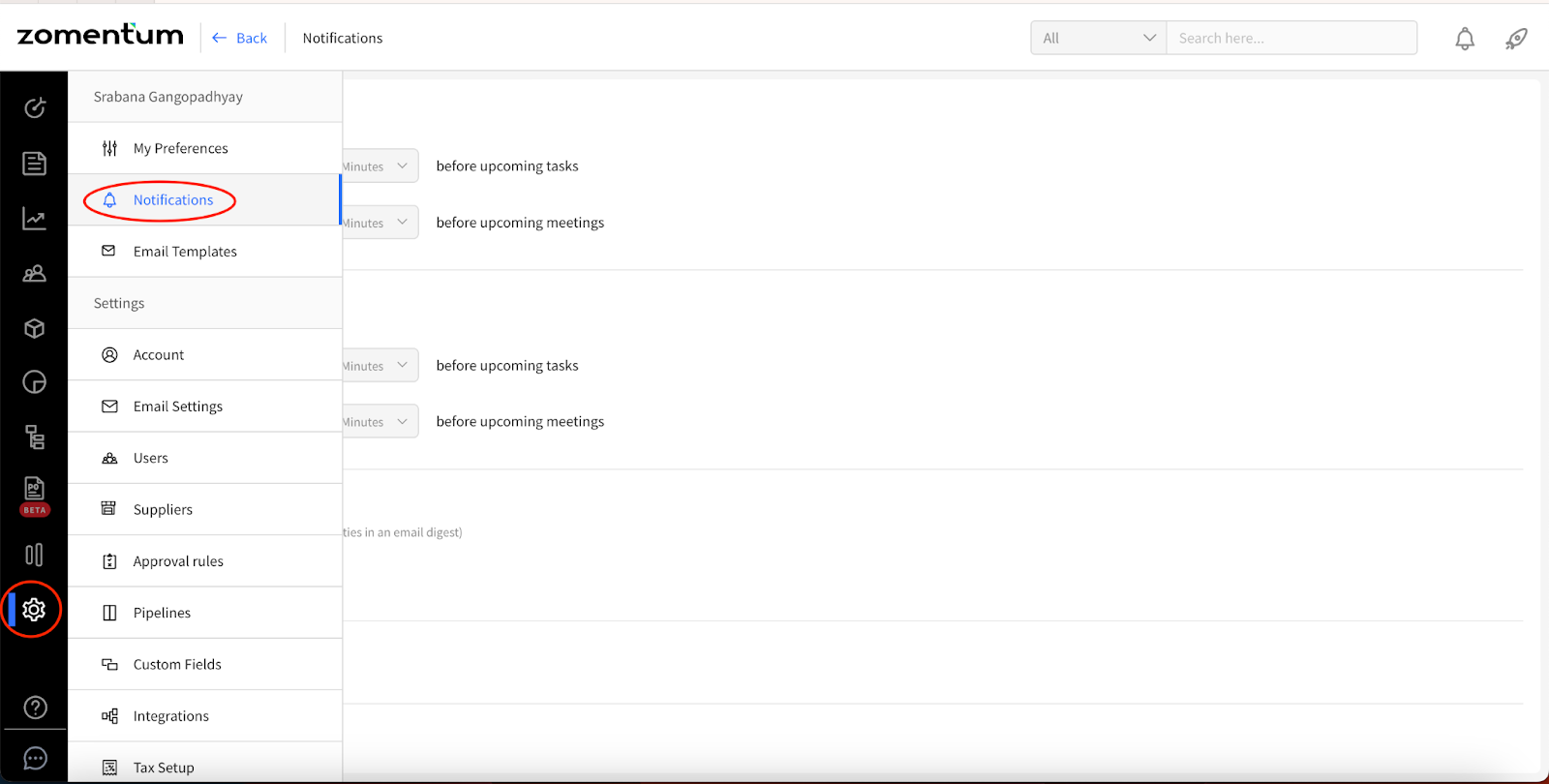The width and height of the screenshot is (1549, 784).
Task: Click the envelope icon beside Email Settings
Action: click(109, 407)
